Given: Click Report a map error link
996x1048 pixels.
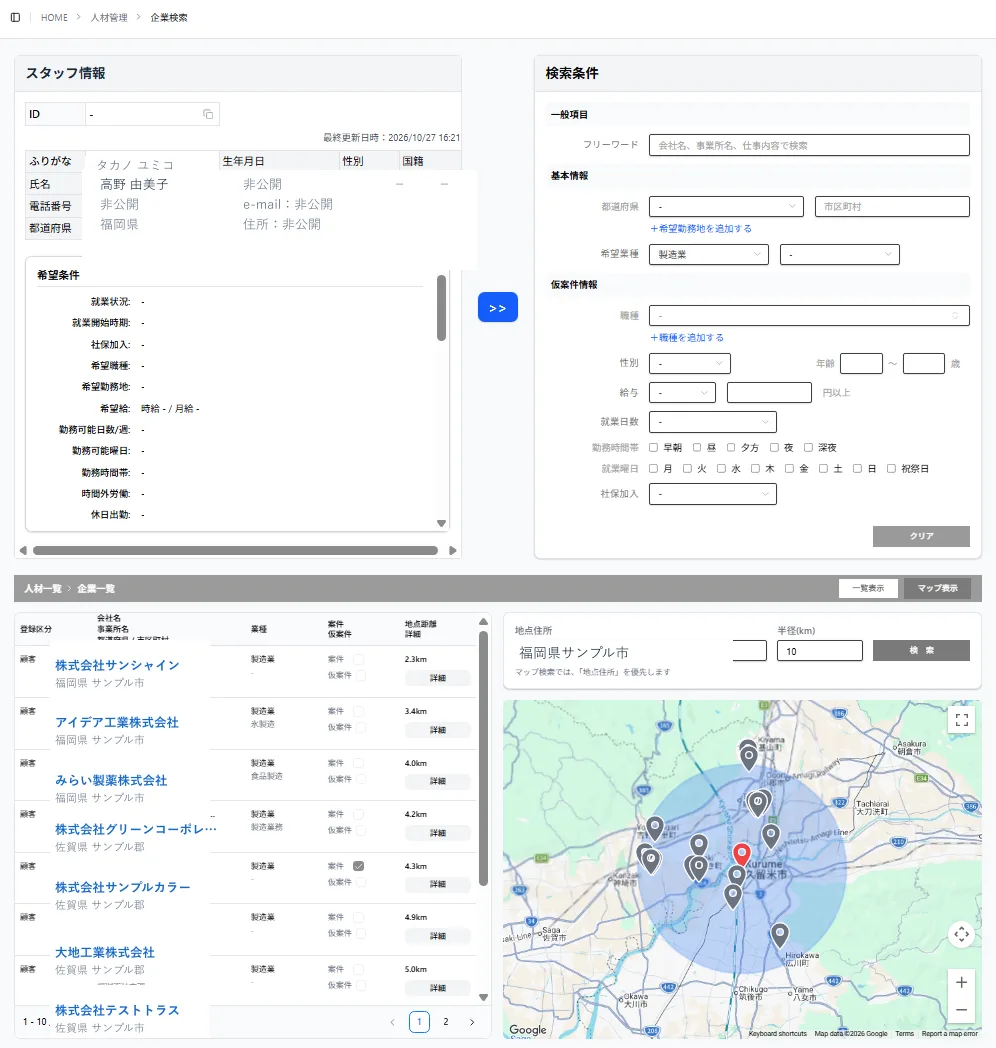Looking at the screenshot, I should (949, 1034).
